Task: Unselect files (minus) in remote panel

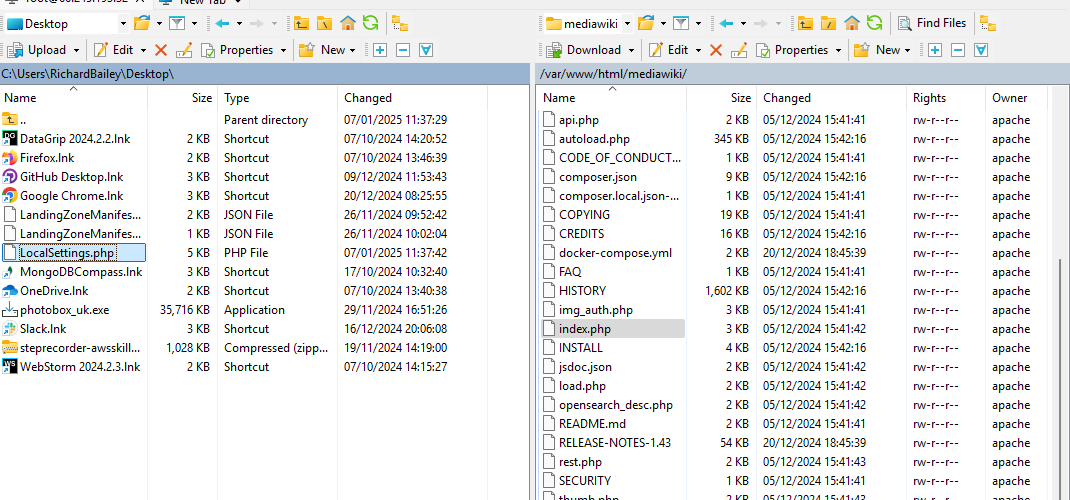Action: pyautogui.click(x=958, y=50)
